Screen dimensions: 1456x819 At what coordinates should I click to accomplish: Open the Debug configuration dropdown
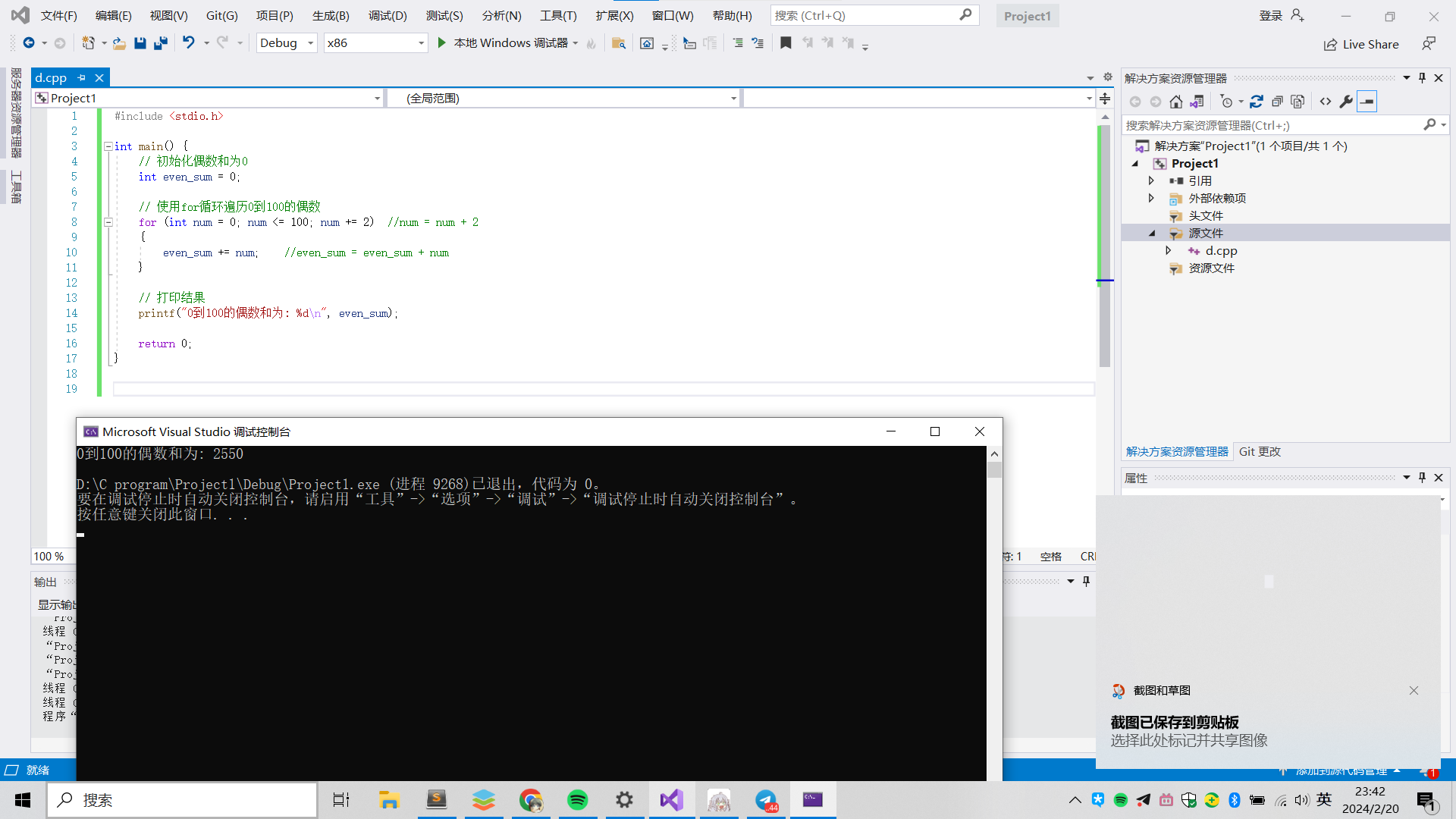click(x=287, y=43)
